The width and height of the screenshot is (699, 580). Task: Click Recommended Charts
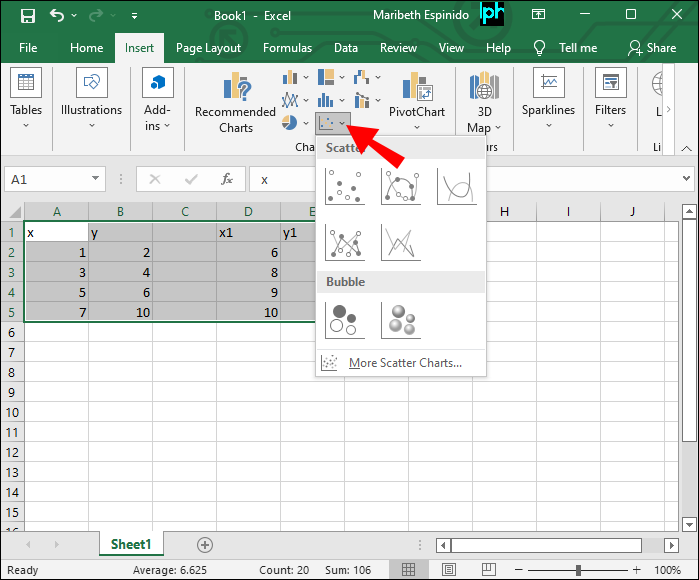[x=235, y=103]
